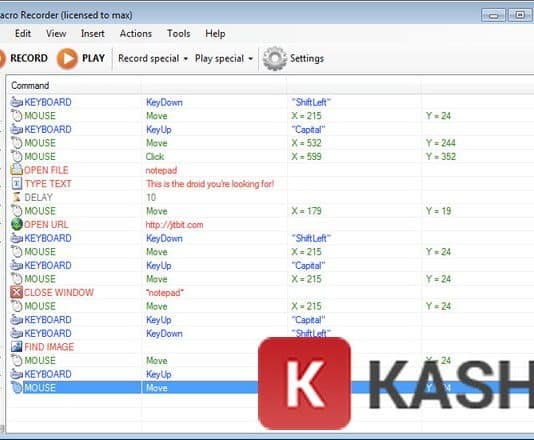
Task: Click the FIND IMAGE command icon
Action: [x=16, y=347]
